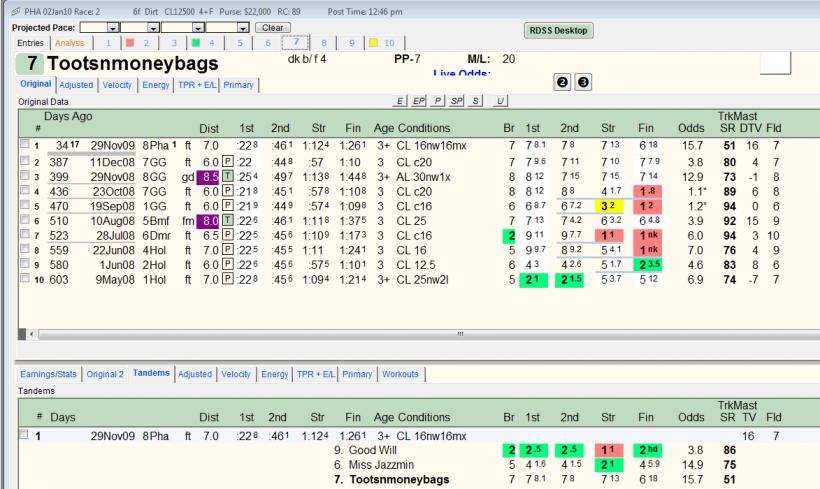
Task: Click the yellow Str cell in 19Sep08 row
Action: pos(608,206)
